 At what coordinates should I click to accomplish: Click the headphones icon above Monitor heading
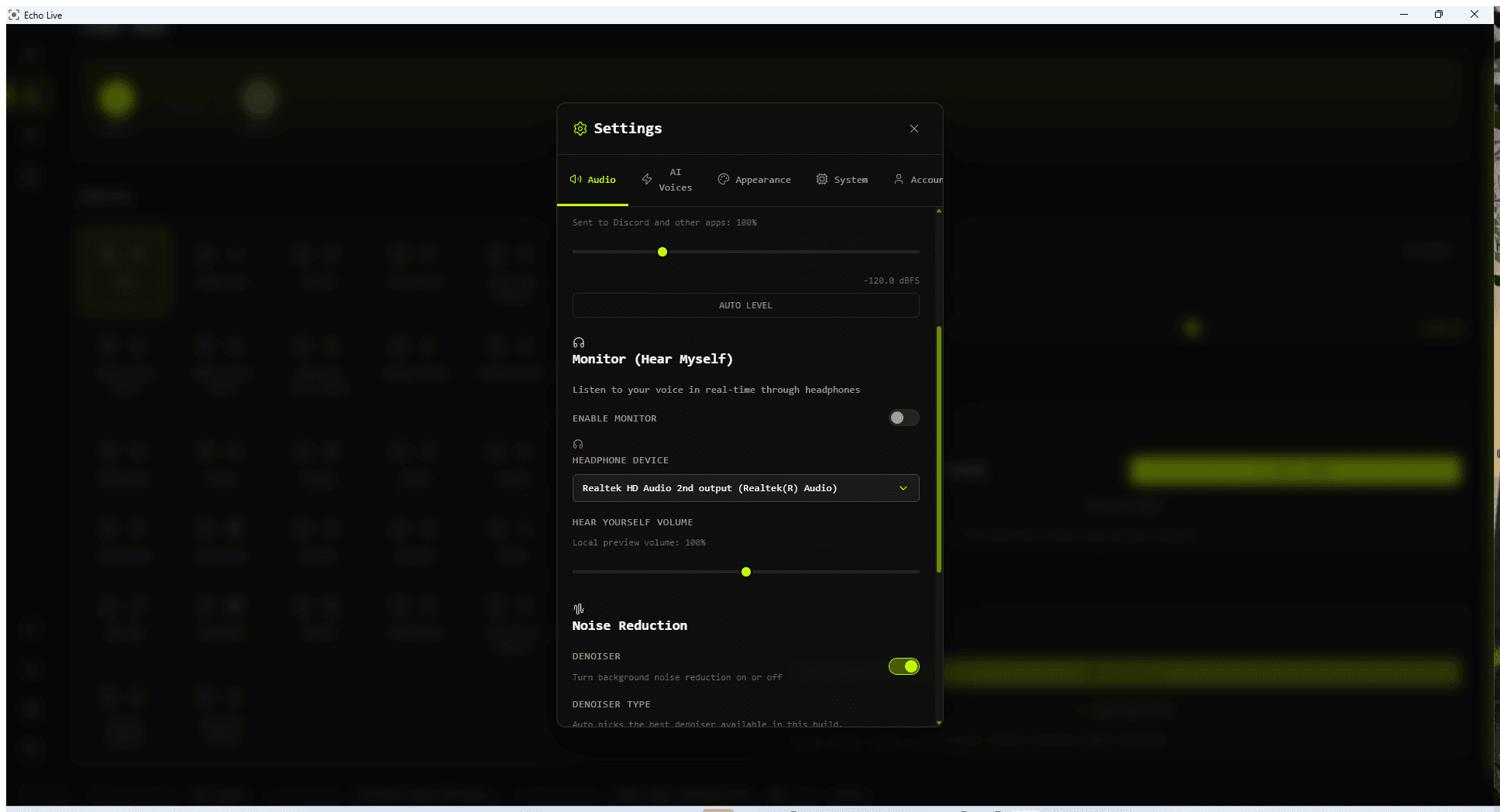(579, 342)
